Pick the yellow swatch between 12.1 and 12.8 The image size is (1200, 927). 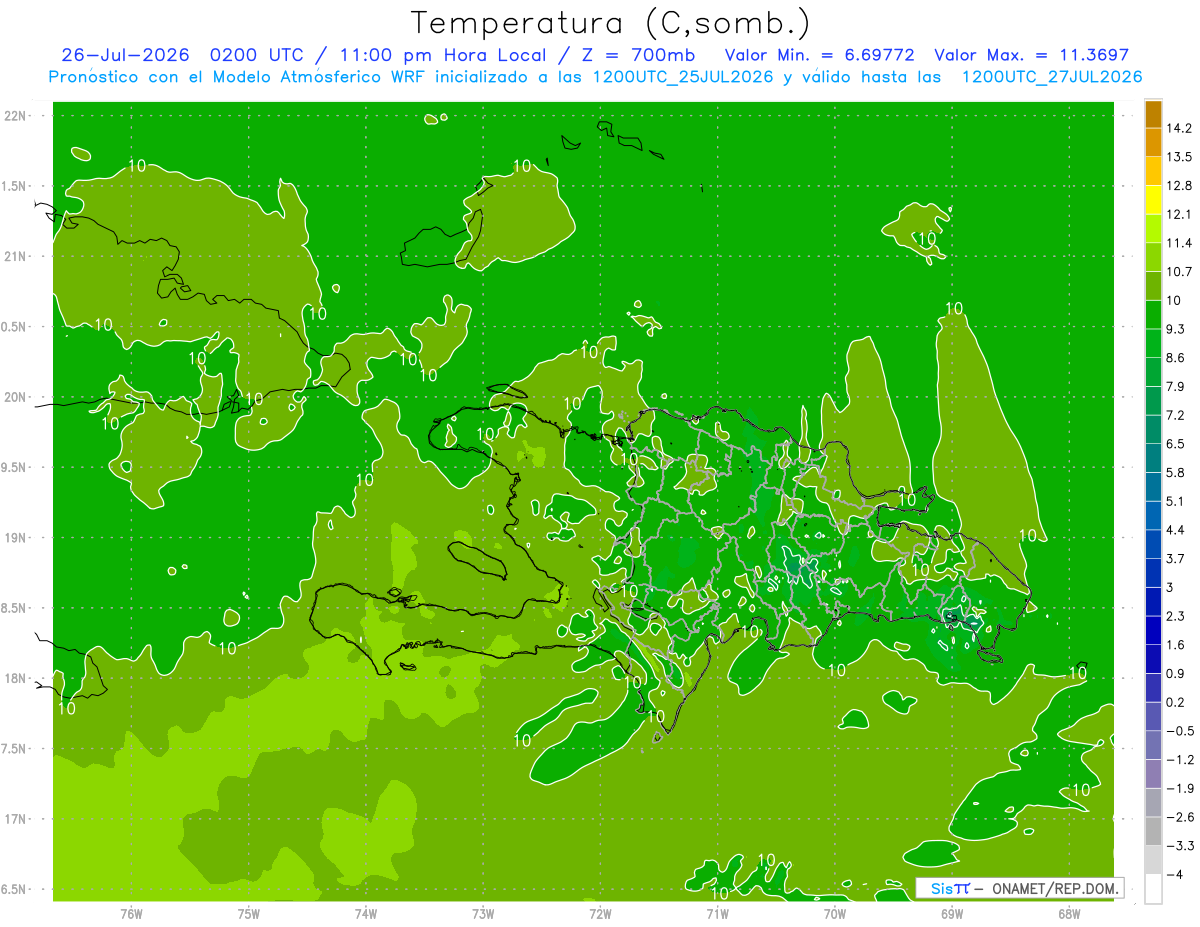tap(1153, 200)
